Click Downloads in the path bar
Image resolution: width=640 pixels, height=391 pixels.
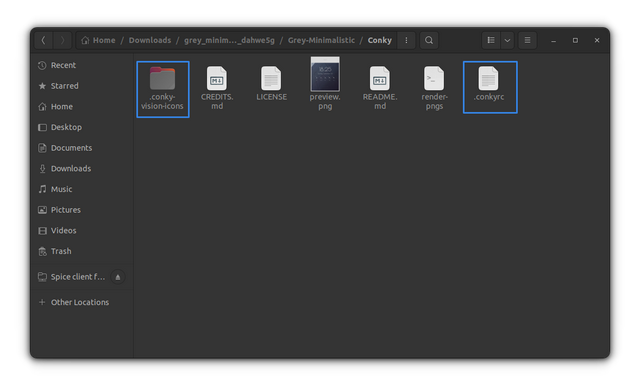pos(150,40)
